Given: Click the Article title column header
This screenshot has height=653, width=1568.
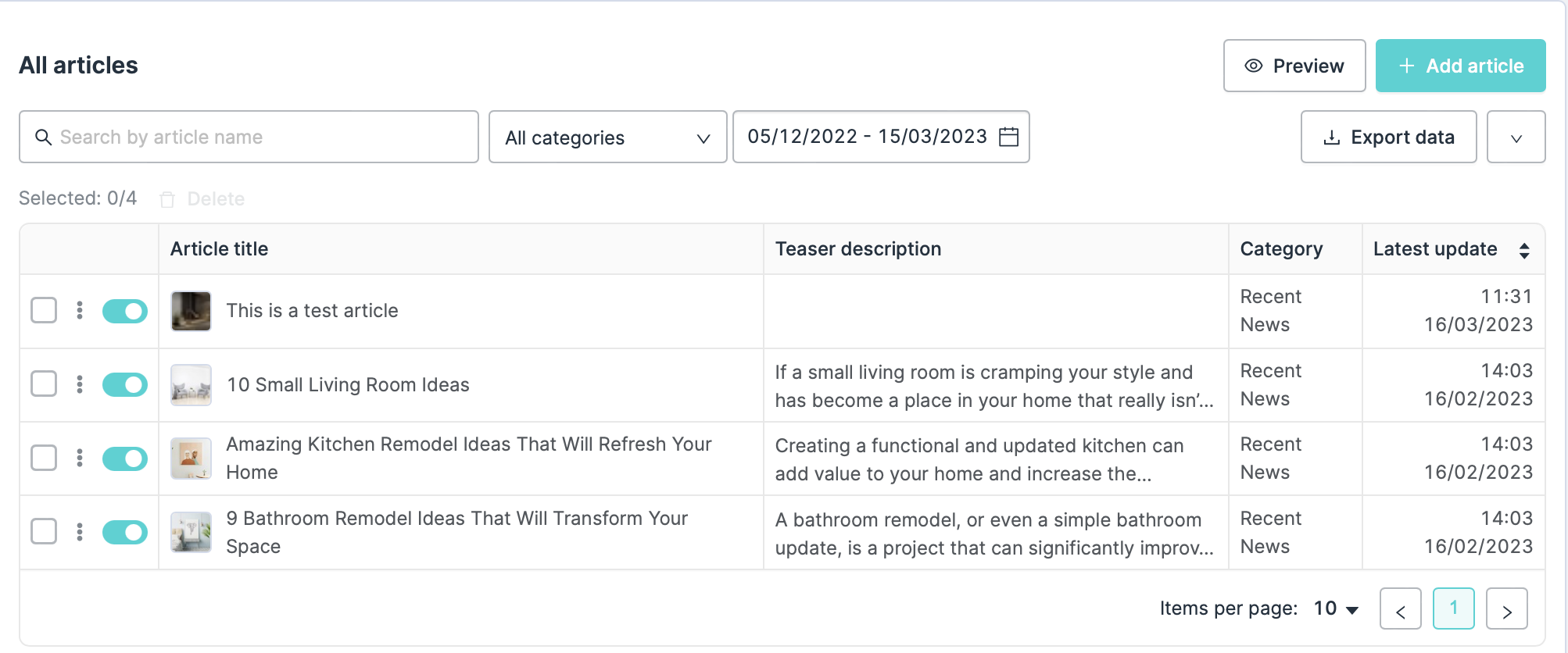Looking at the screenshot, I should tap(220, 249).
